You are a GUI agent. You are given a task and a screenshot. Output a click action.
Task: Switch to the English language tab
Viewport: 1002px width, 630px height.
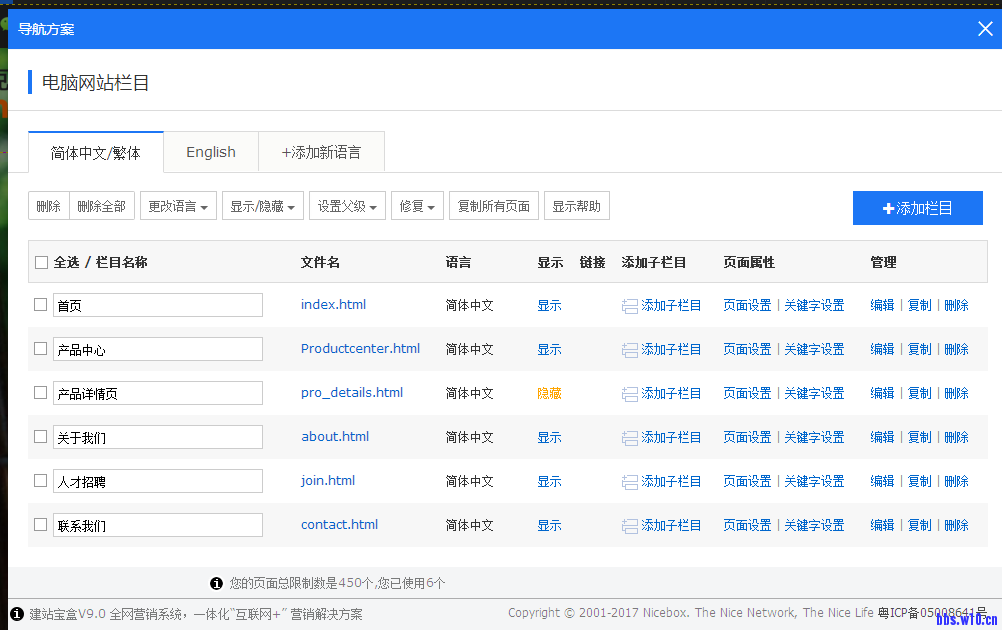211,152
